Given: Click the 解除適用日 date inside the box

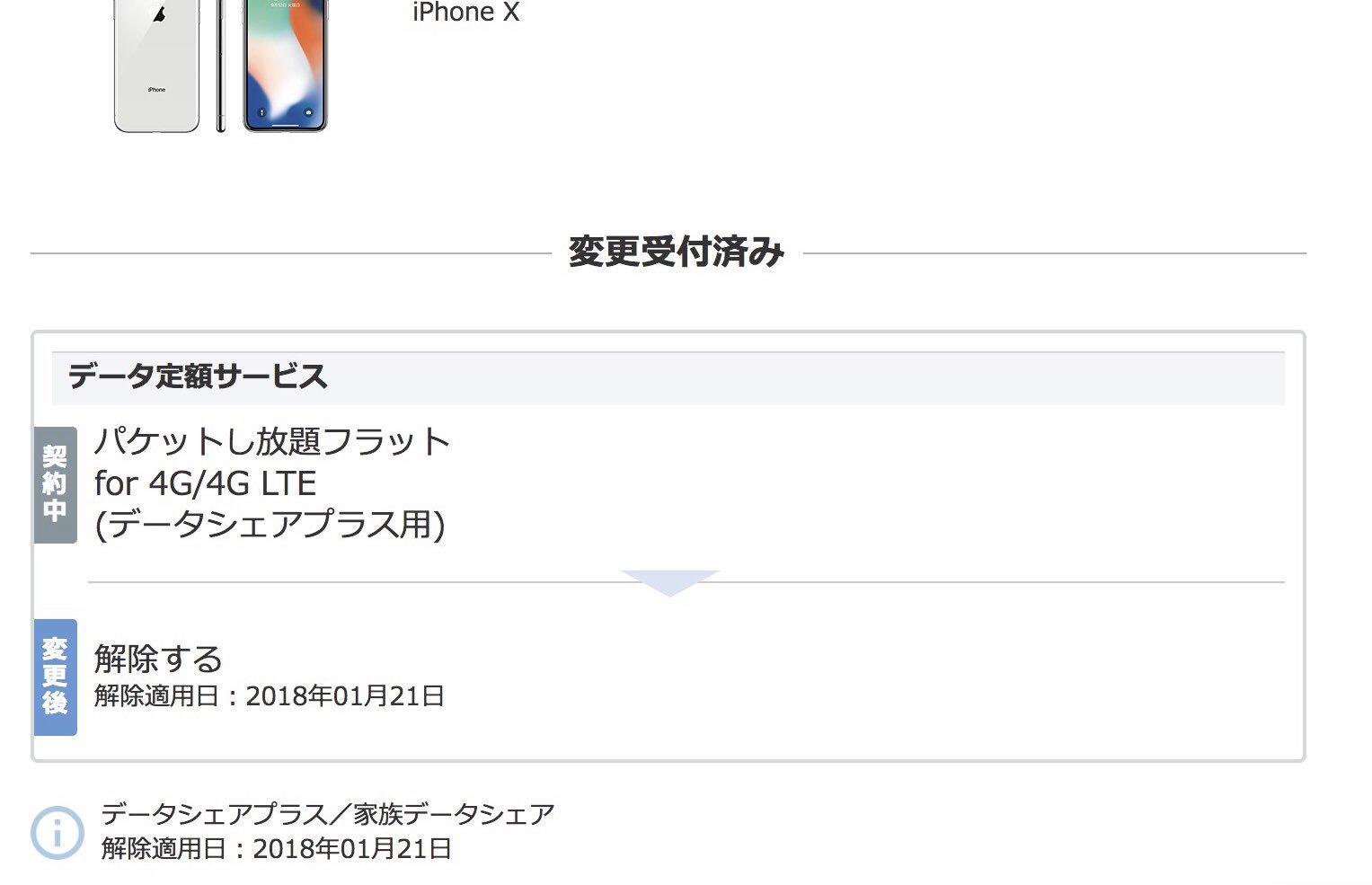Looking at the screenshot, I should tap(270, 696).
